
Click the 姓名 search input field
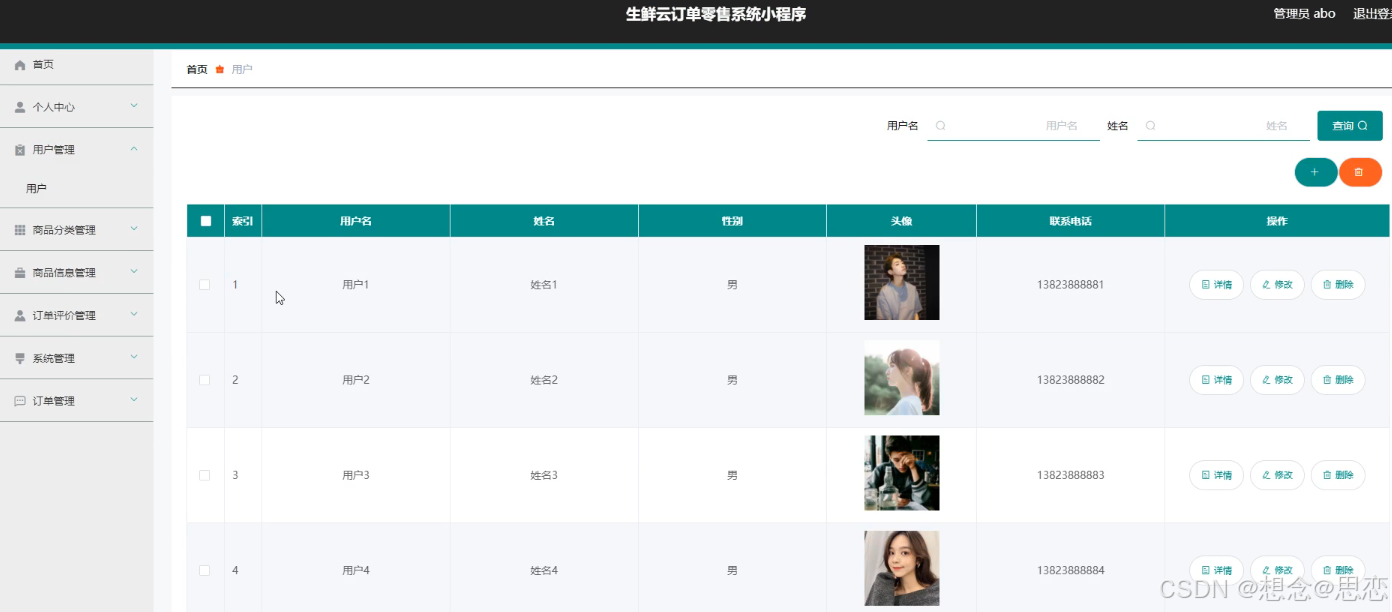[x=1223, y=126]
